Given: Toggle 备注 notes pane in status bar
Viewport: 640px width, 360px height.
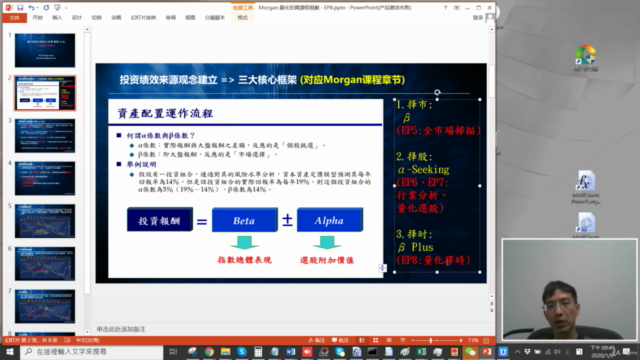Looking at the screenshot, I should click(317, 340).
